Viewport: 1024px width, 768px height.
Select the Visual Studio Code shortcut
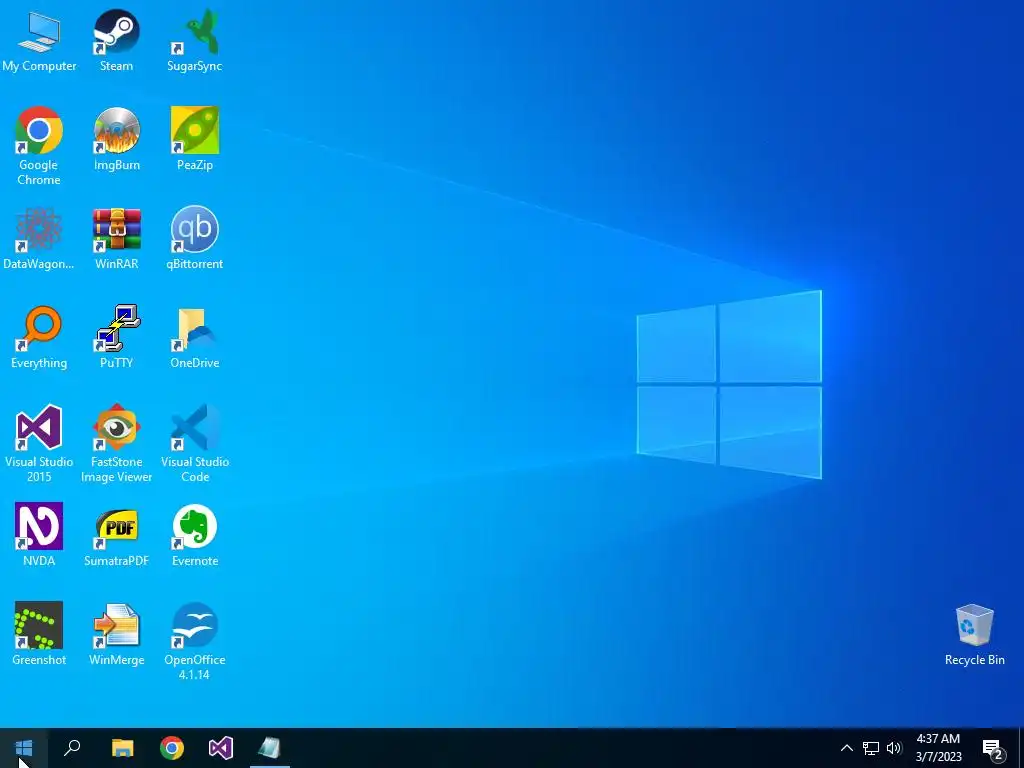click(195, 443)
